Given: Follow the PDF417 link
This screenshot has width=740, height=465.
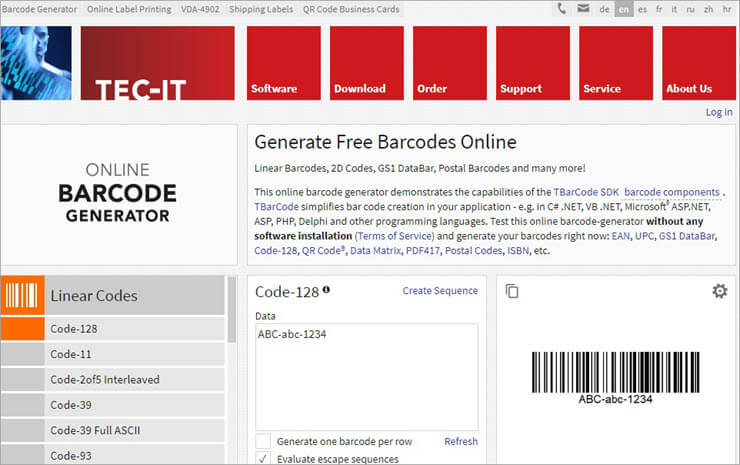Looking at the screenshot, I should [423, 251].
